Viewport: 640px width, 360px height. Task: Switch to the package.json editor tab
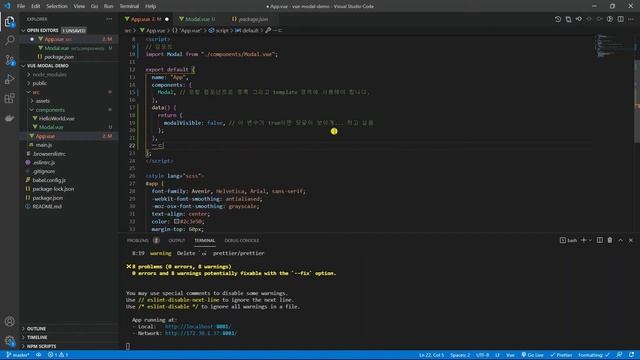tap(250, 19)
